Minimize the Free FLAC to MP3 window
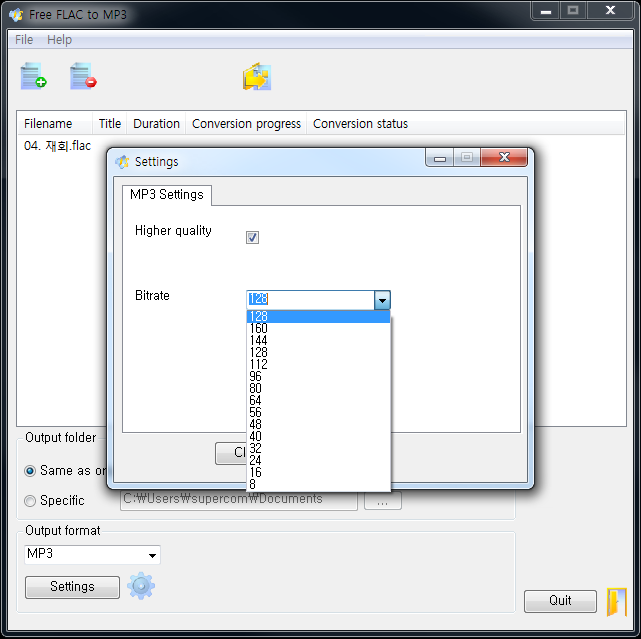This screenshot has width=641, height=639. 545,11
